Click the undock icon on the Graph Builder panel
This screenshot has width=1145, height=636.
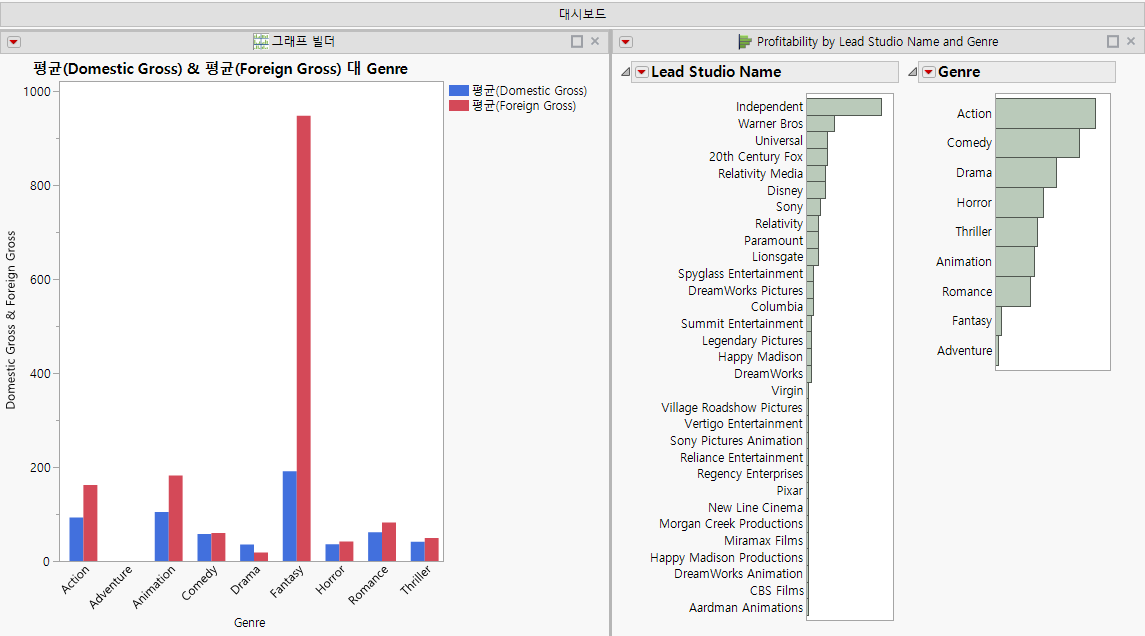pyautogui.click(x=576, y=41)
